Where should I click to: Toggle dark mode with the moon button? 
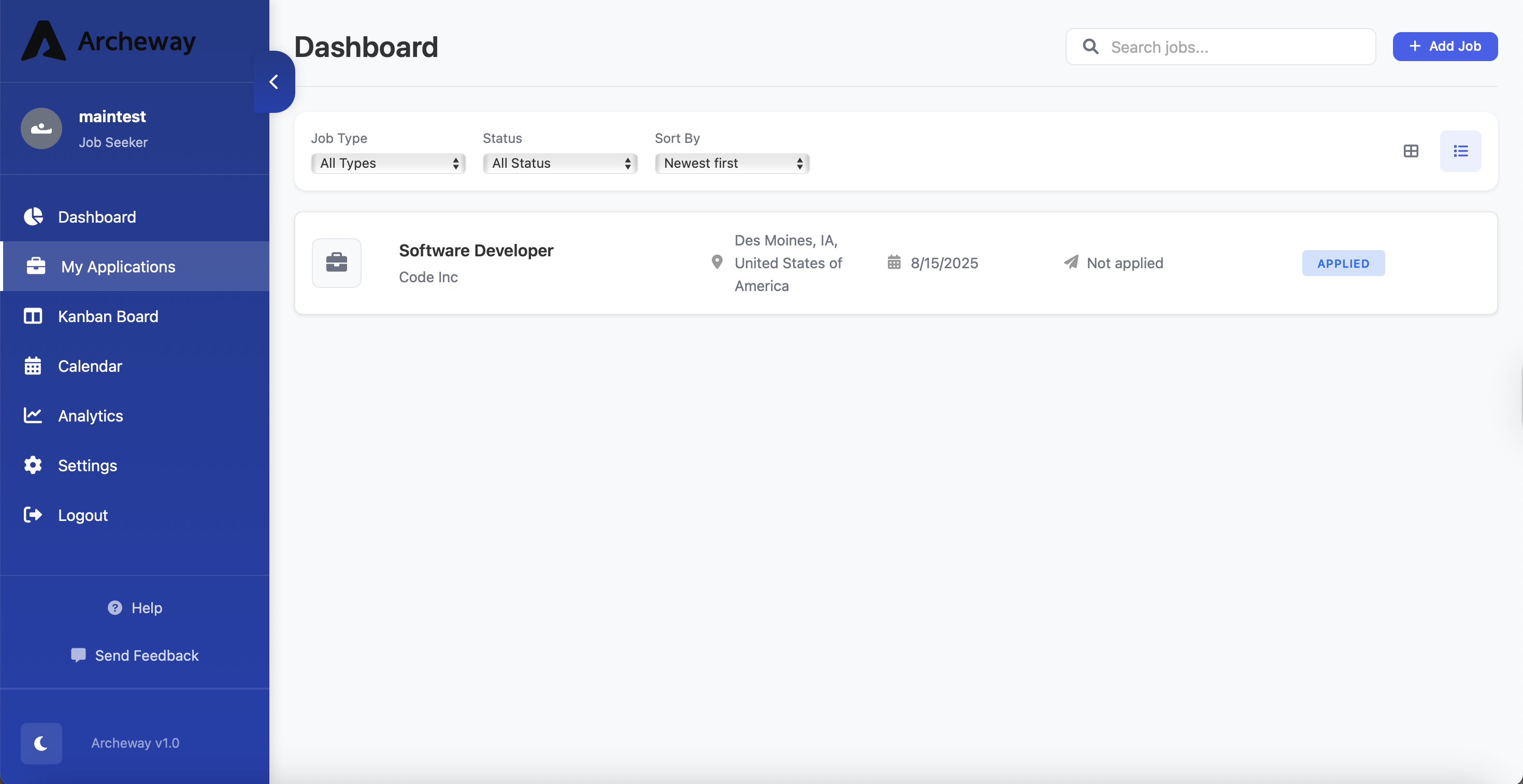41,743
